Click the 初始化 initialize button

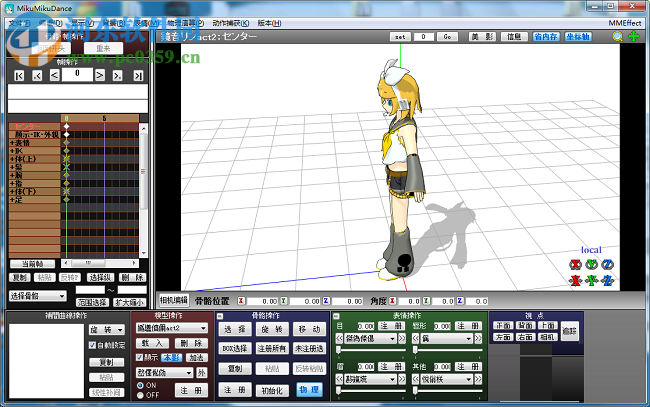(272, 390)
